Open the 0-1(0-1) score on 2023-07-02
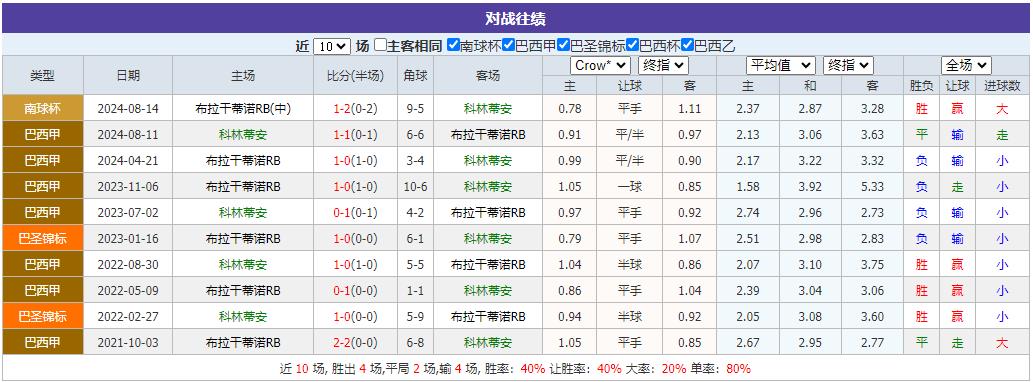The width and height of the screenshot is (1033, 382). (x=355, y=213)
